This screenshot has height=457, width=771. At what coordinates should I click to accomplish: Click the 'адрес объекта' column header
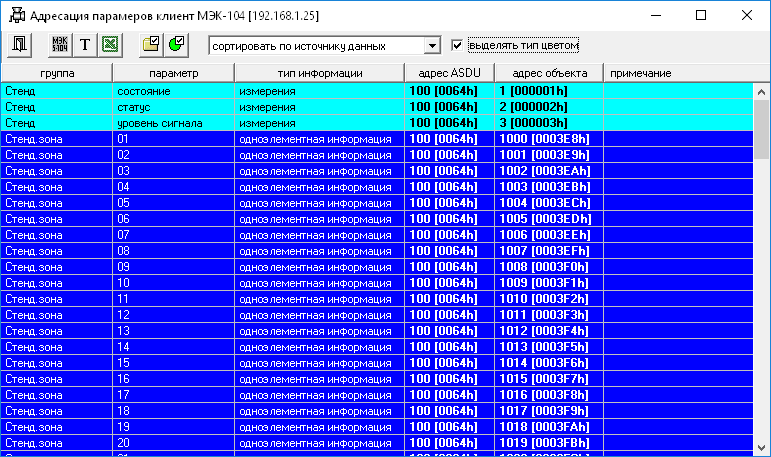click(548, 74)
